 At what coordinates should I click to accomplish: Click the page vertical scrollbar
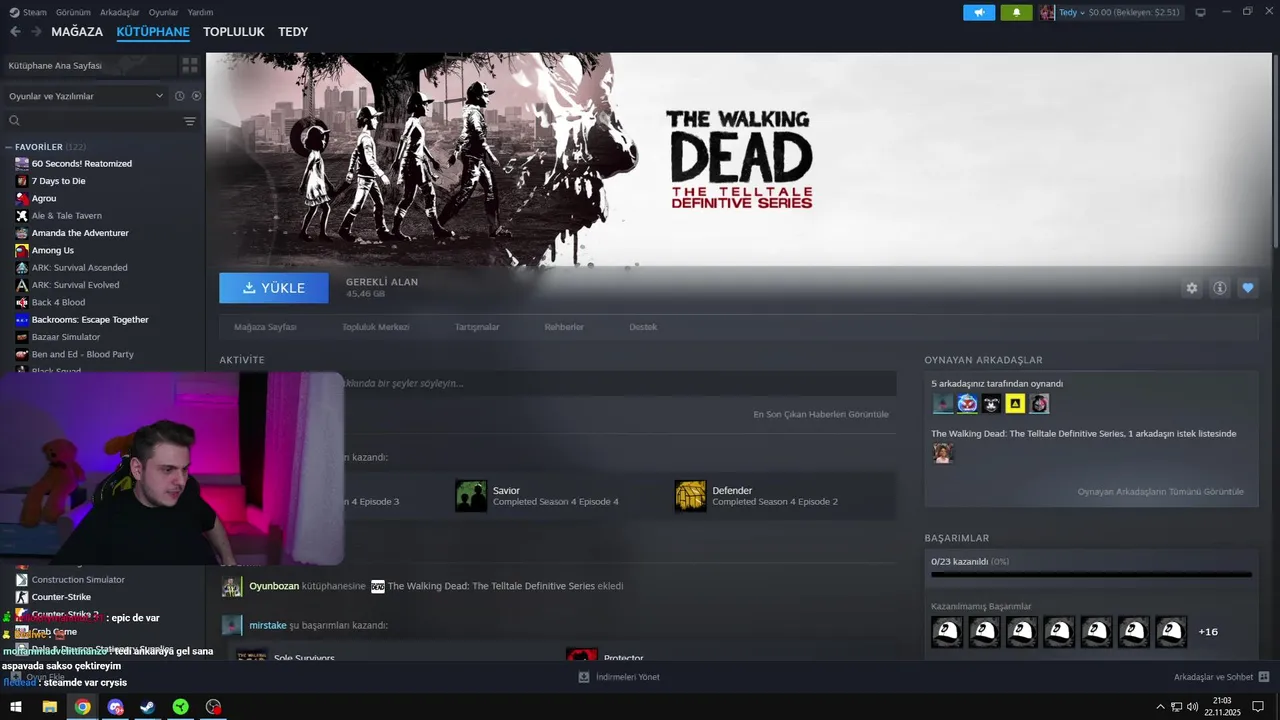click(x=1275, y=150)
